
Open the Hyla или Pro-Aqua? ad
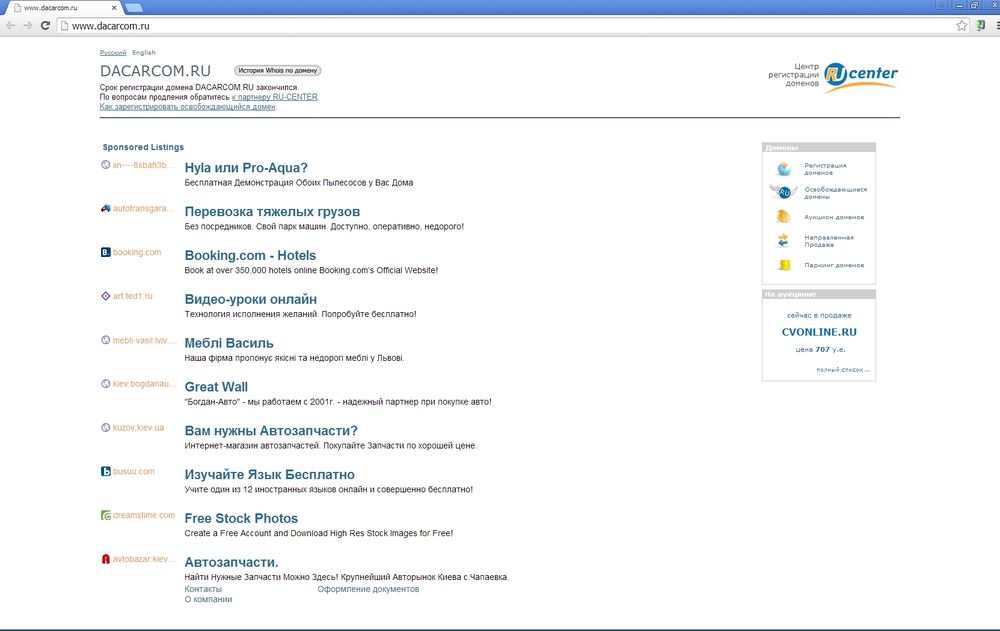pos(246,168)
